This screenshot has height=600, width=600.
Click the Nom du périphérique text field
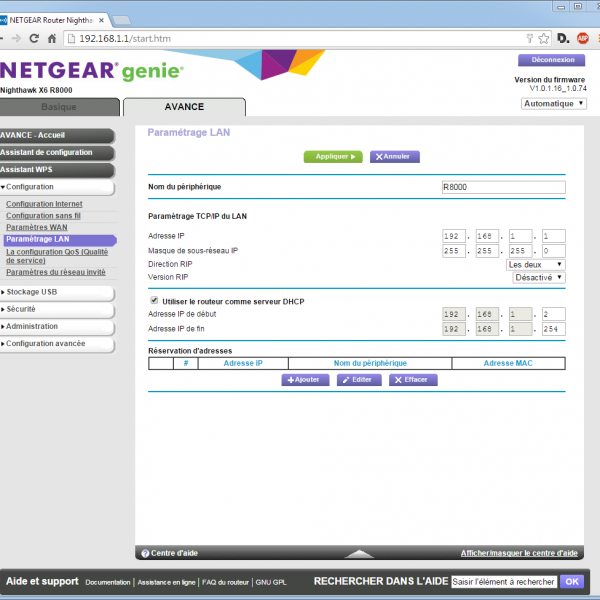[503, 187]
